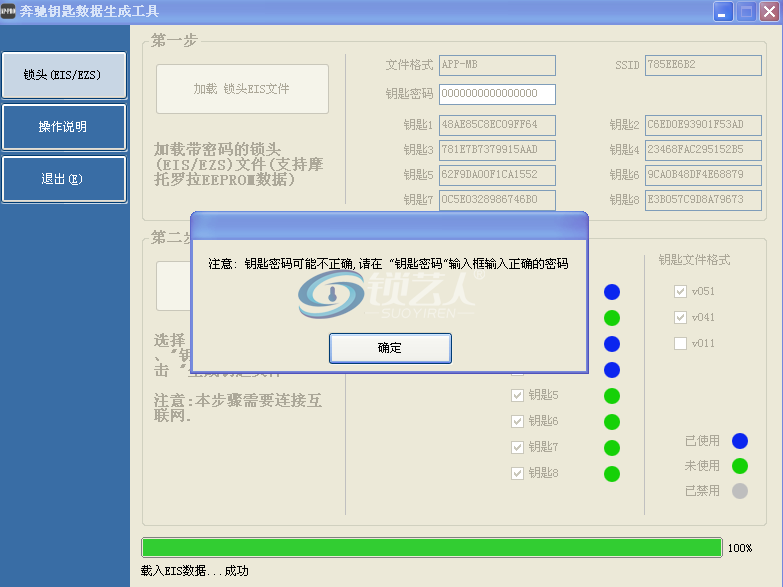The image size is (783, 587).
Task: Click the green 未使用 legend dot
Action: pos(740,466)
